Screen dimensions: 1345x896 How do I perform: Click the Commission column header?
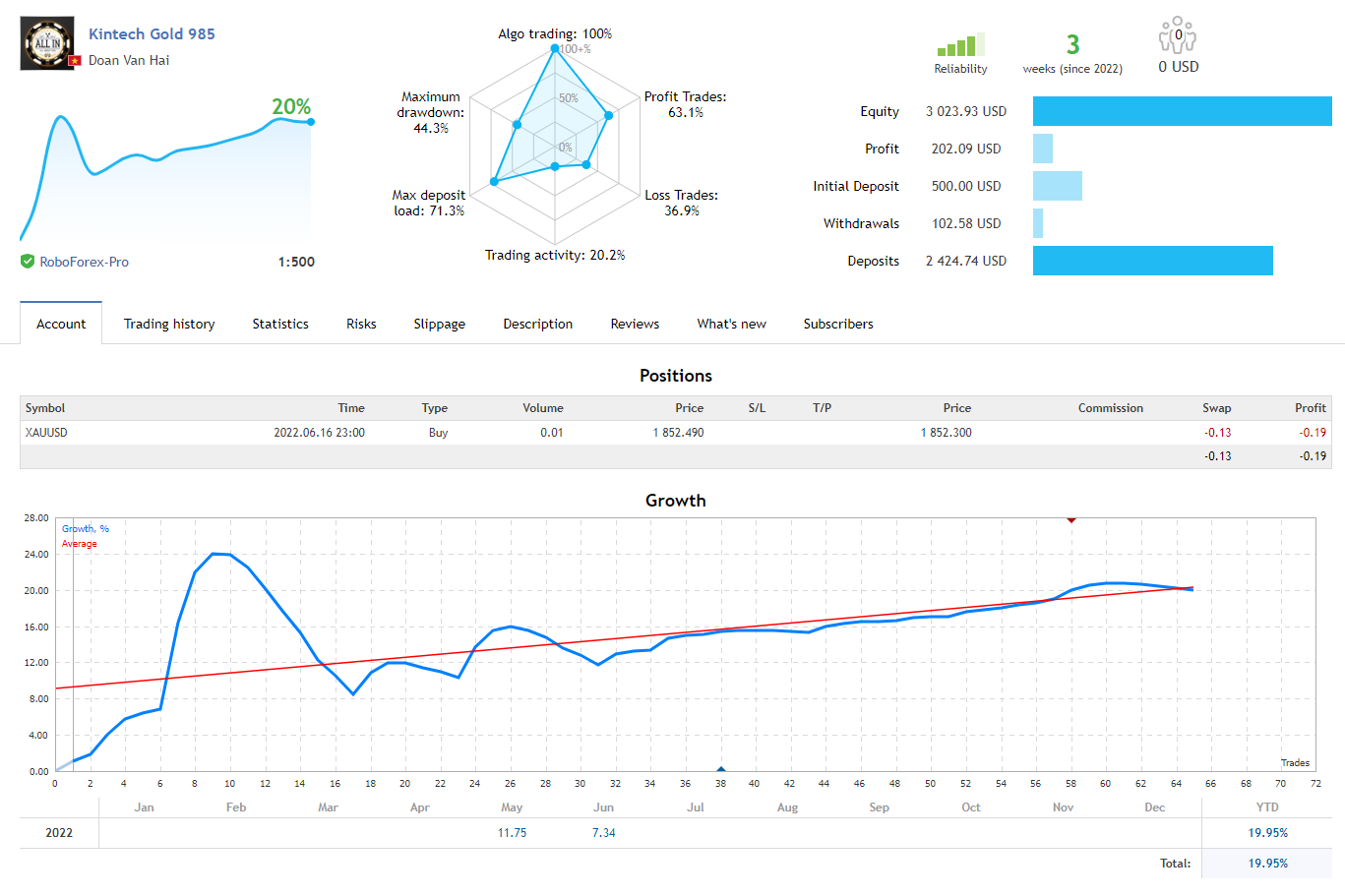[x=1111, y=408]
